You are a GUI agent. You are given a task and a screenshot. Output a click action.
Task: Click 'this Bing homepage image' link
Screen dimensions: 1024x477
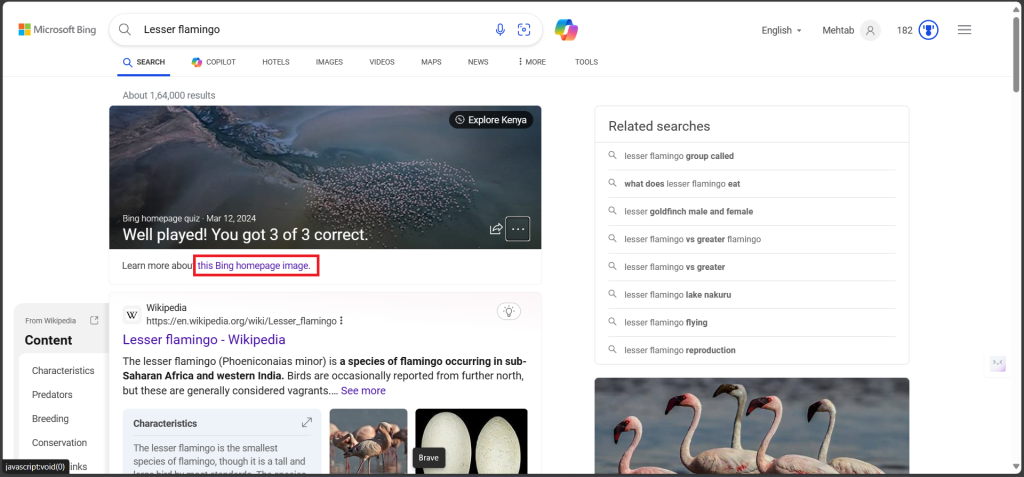pos(254,266)
